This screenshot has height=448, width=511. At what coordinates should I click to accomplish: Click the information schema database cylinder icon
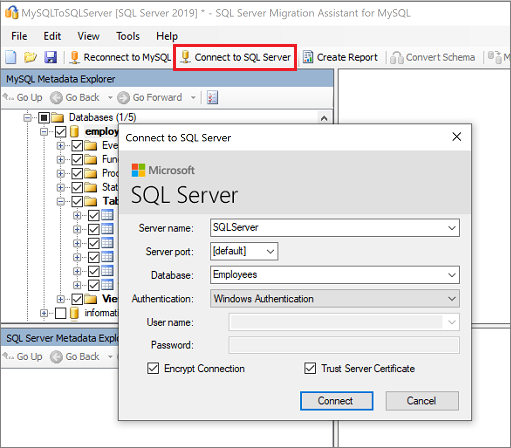(x=75, y=313)
